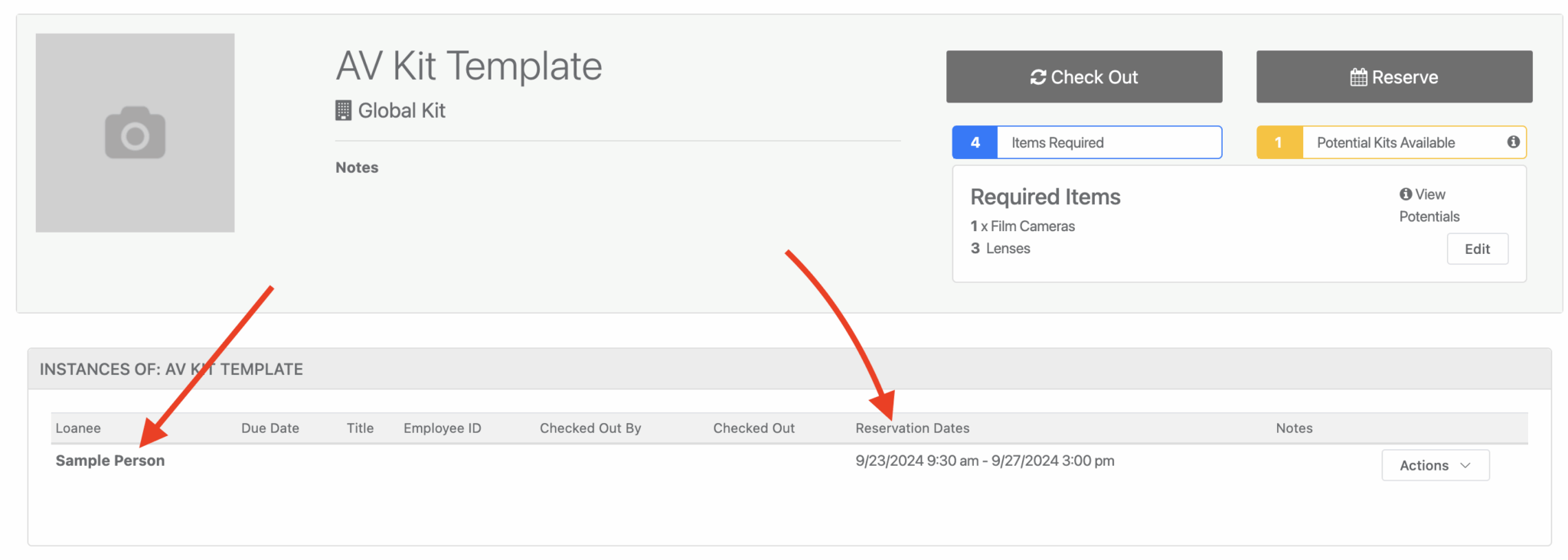1568x560 pixels.
Task: Select the Items Required badge showing 4
Action: tap(975, 143)
